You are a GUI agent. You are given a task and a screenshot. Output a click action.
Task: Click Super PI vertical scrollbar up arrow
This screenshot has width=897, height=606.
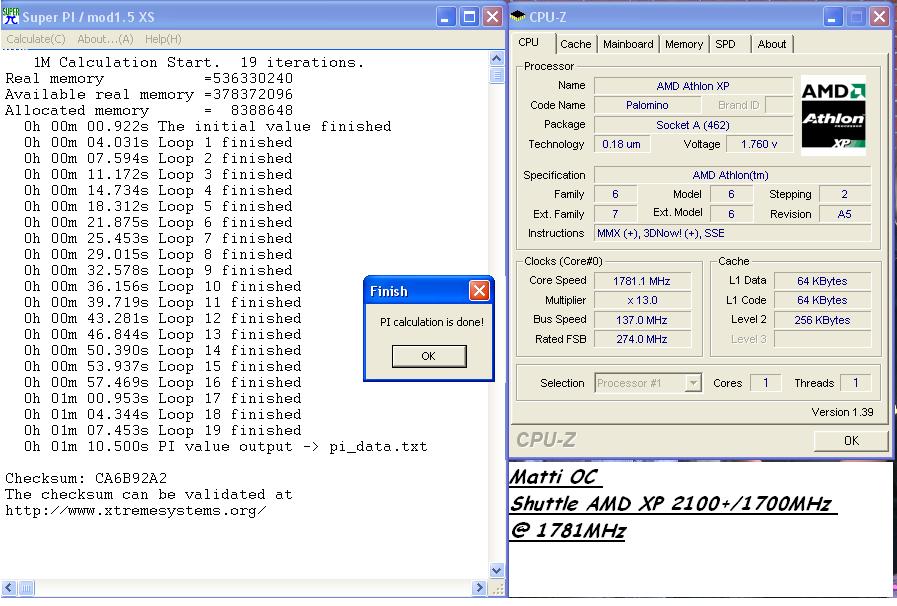tap(497, 58)
